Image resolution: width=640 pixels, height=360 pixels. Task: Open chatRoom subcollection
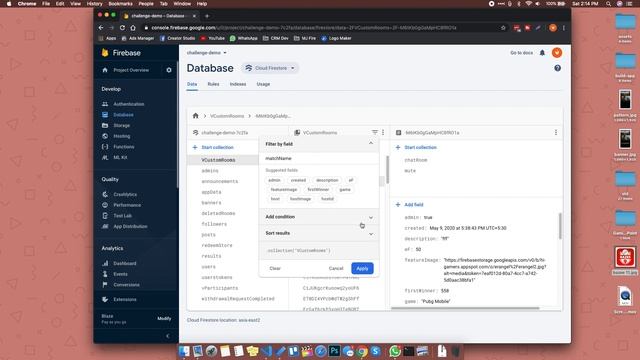(416, 160)
